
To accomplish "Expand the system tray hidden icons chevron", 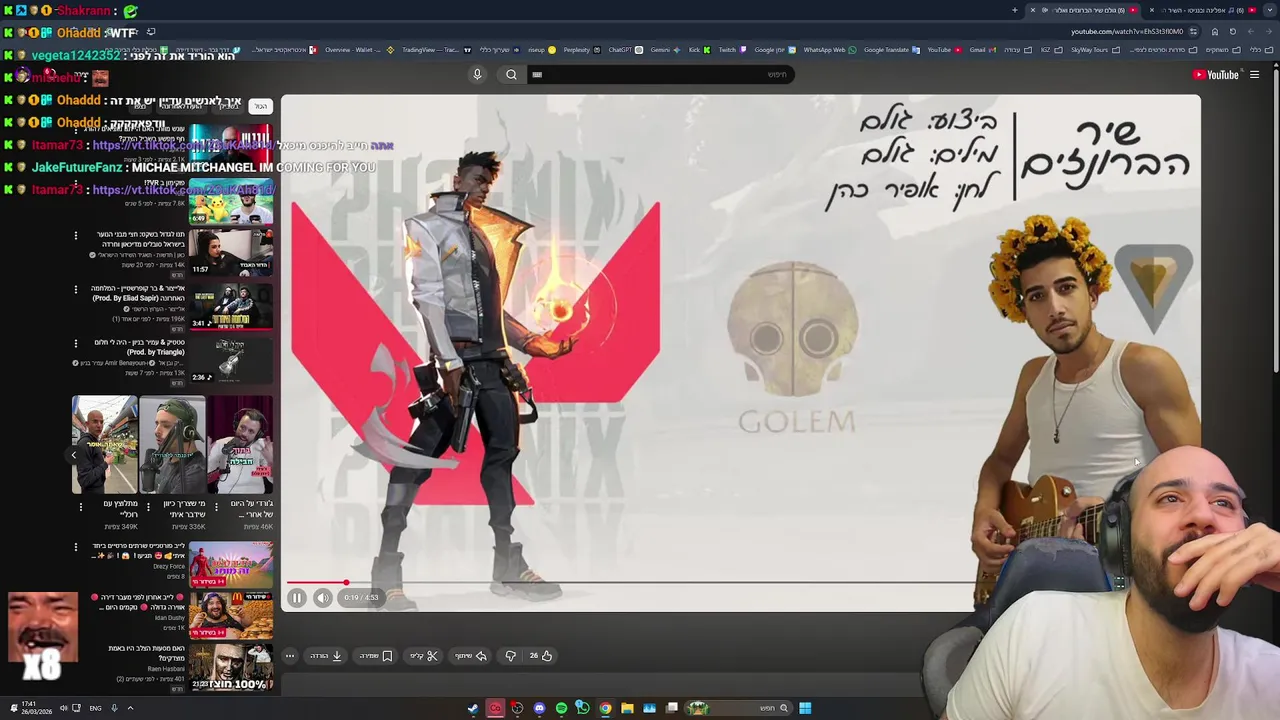I will (x=130, y=708).
